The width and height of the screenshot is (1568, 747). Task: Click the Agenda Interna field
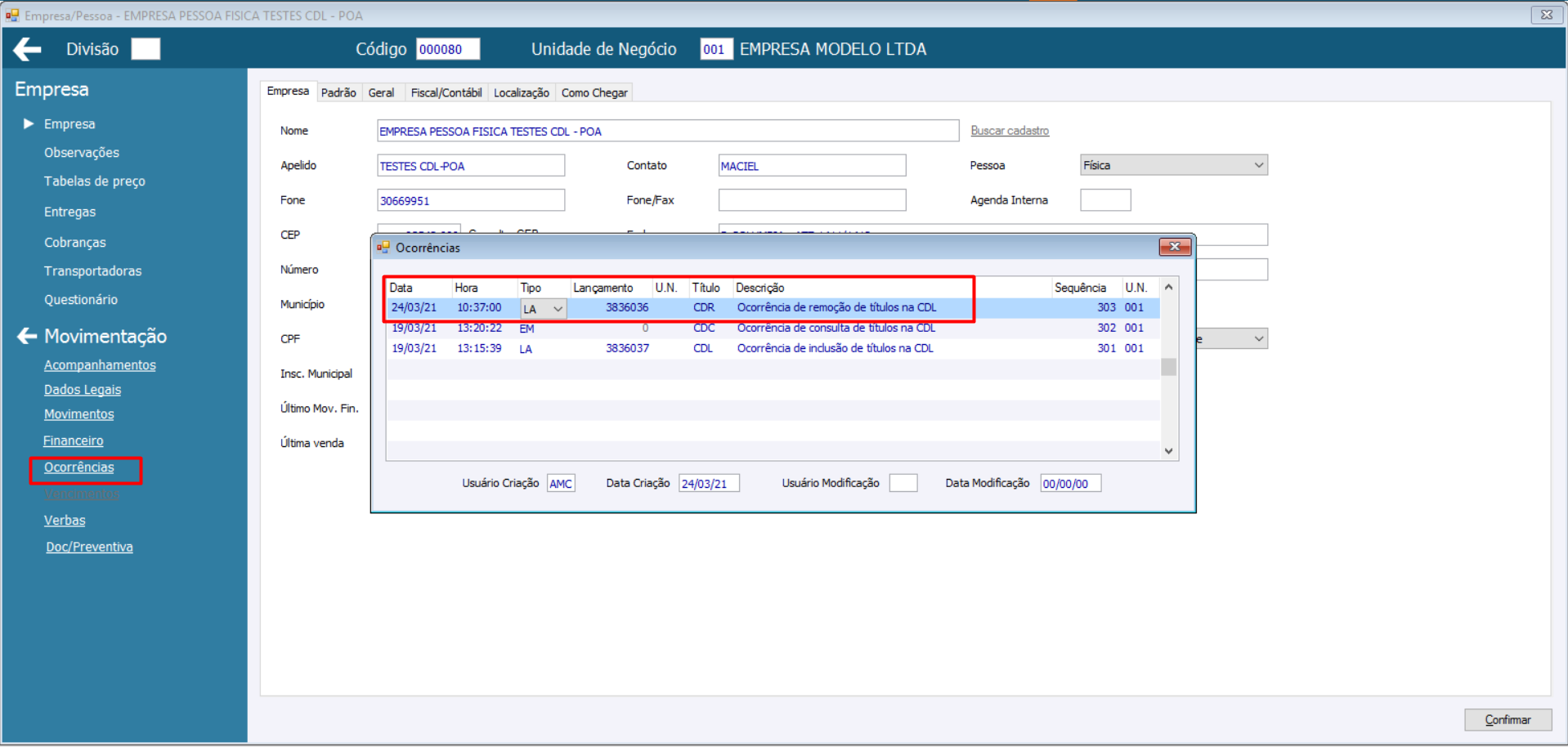1105,200
